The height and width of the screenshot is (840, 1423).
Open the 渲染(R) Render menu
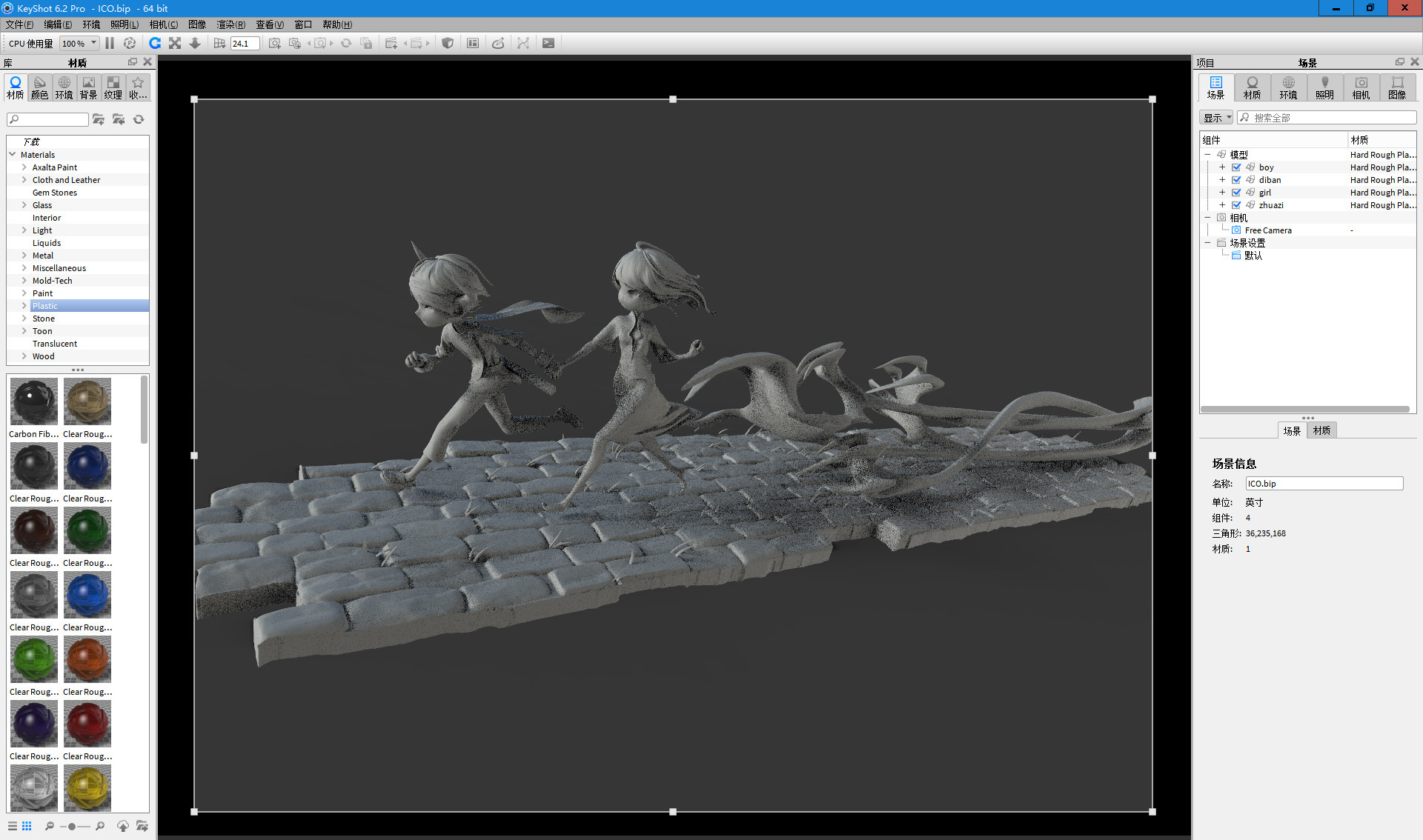(230, 24)
